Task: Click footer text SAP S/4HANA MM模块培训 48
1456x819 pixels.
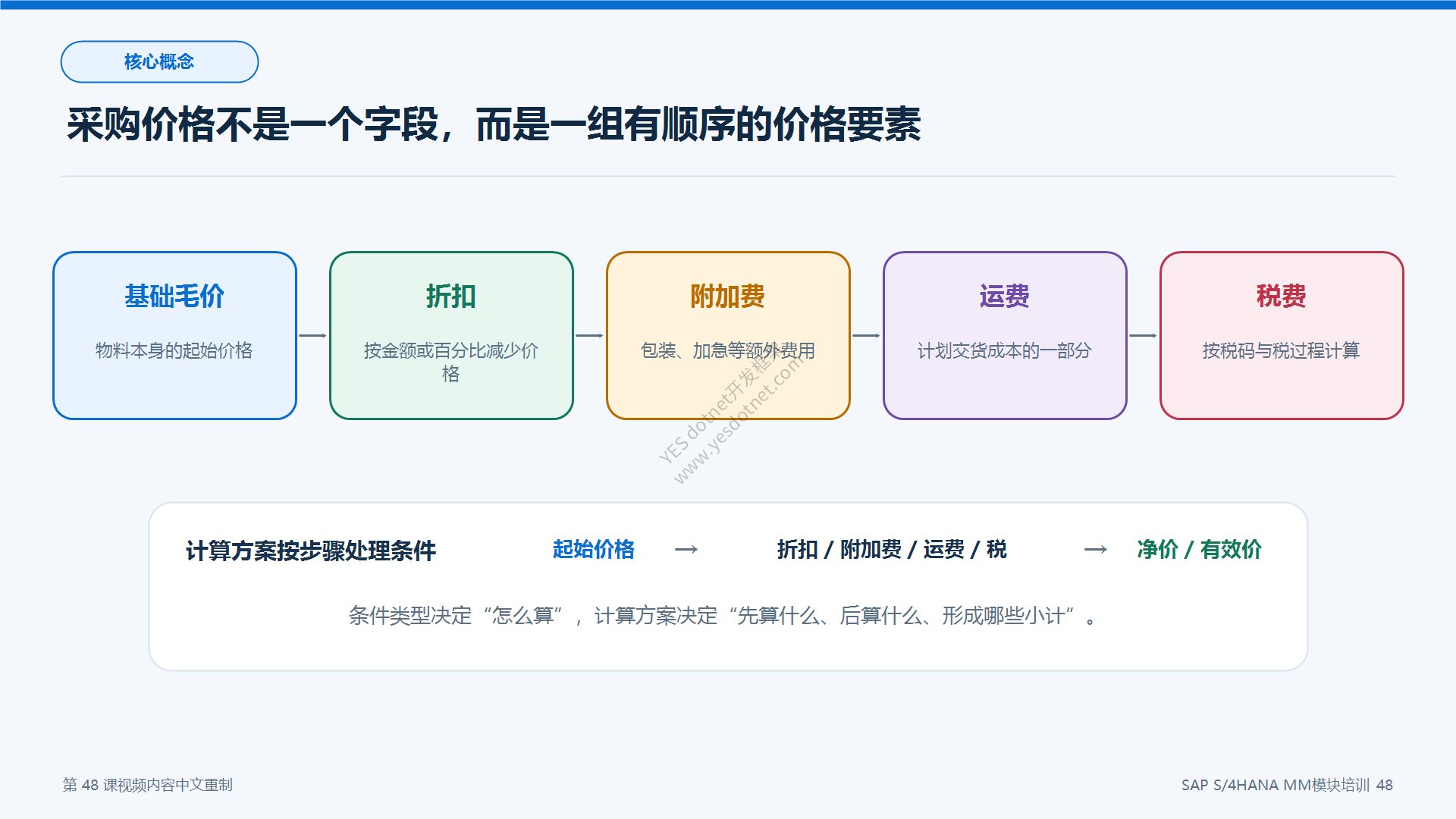Action: pos(1287,785)
